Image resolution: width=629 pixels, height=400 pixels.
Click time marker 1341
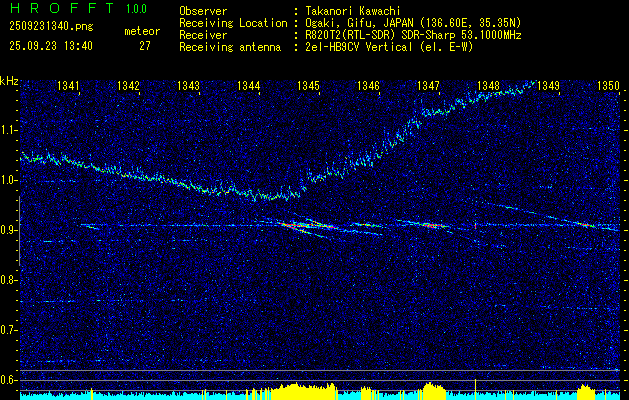69,86
